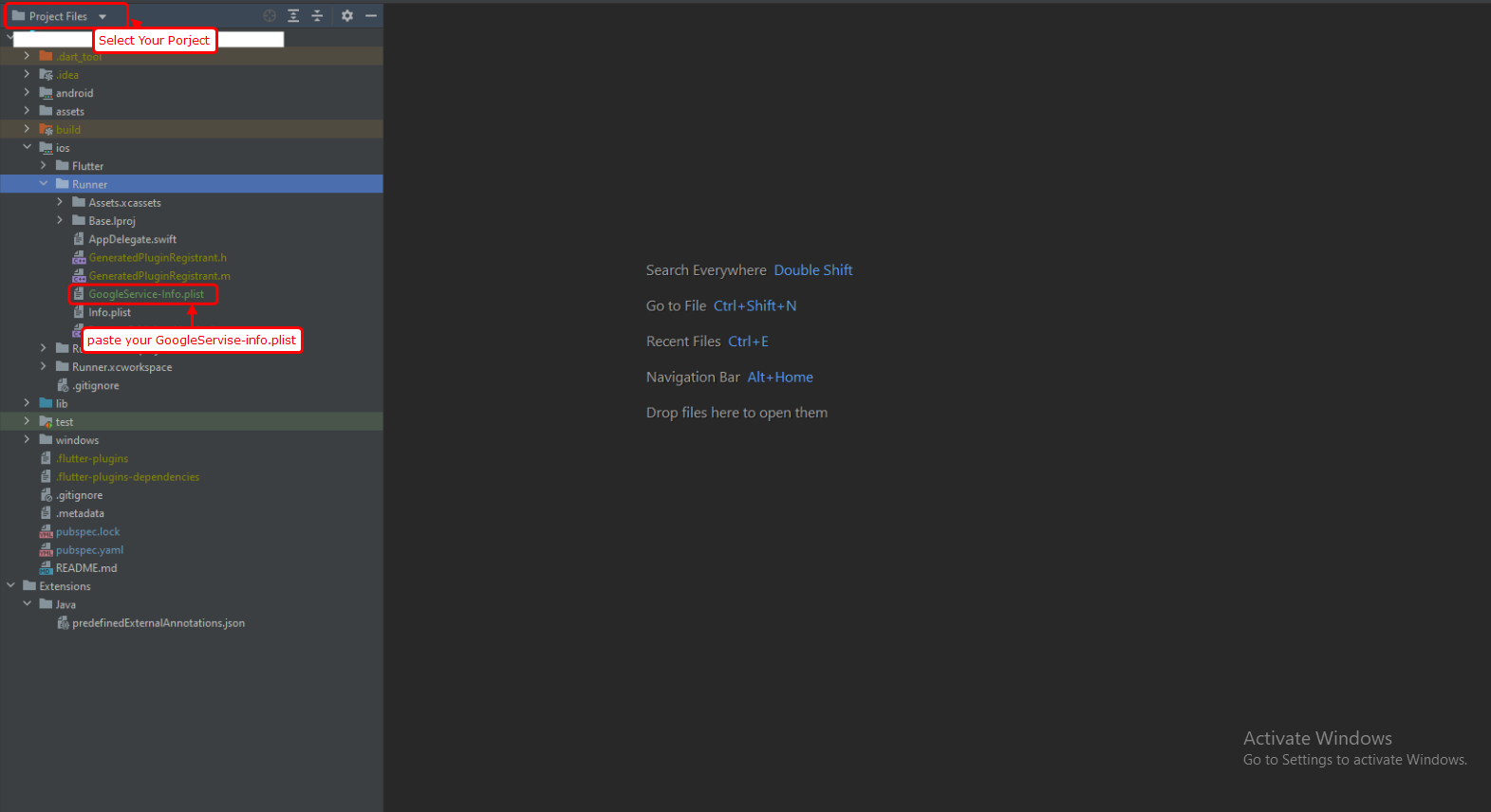Click the Expand All icon in panel header
Image resolution: width=1491 pixels, height=812 pixels.
pyautogui.click(x=293, y=16)
